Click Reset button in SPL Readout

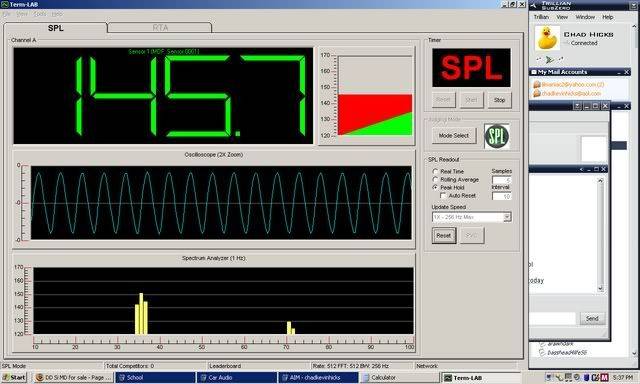click(x=444, y=235)
